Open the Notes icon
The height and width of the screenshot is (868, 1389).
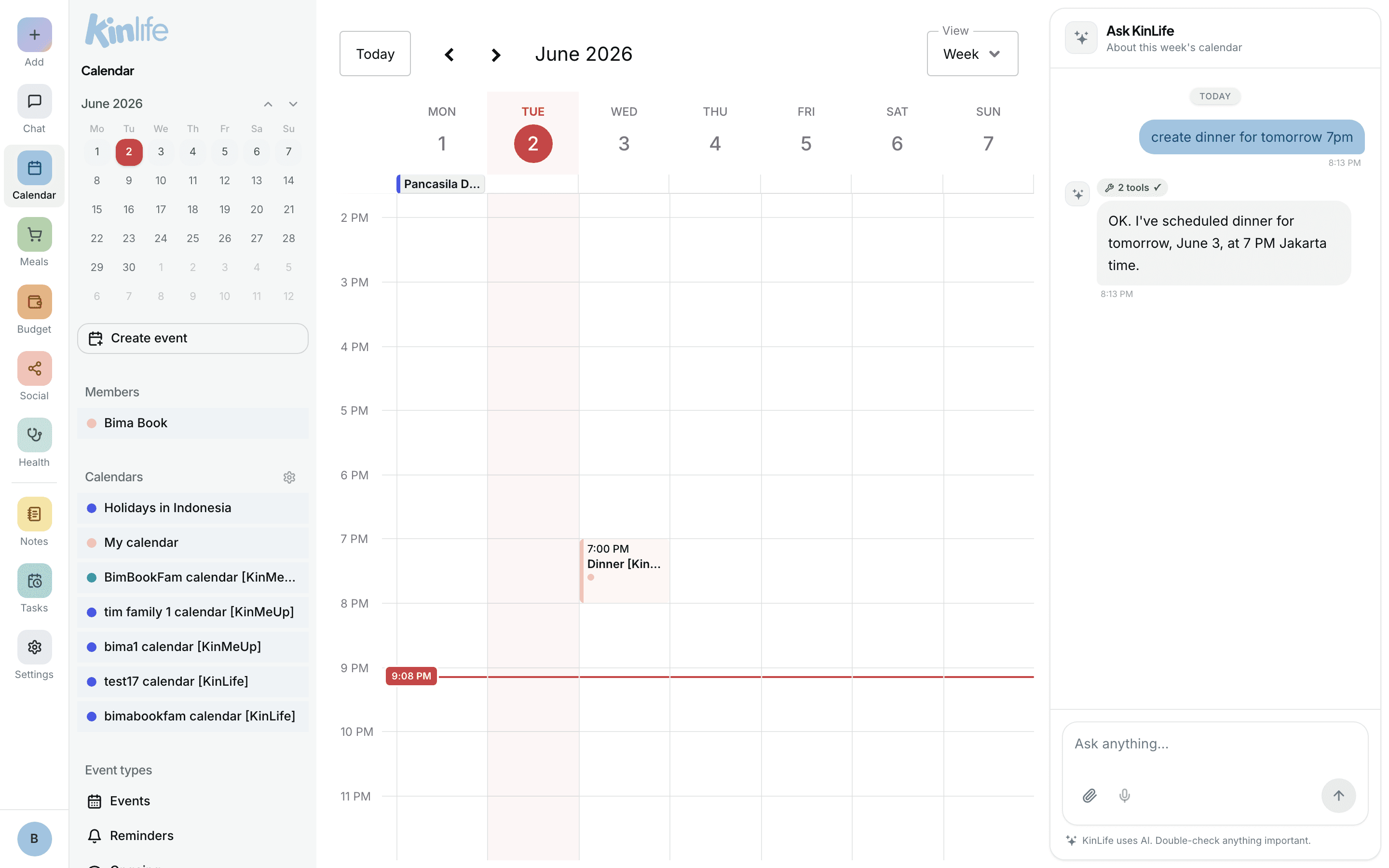pyautogui.click(x=34, y=514)
